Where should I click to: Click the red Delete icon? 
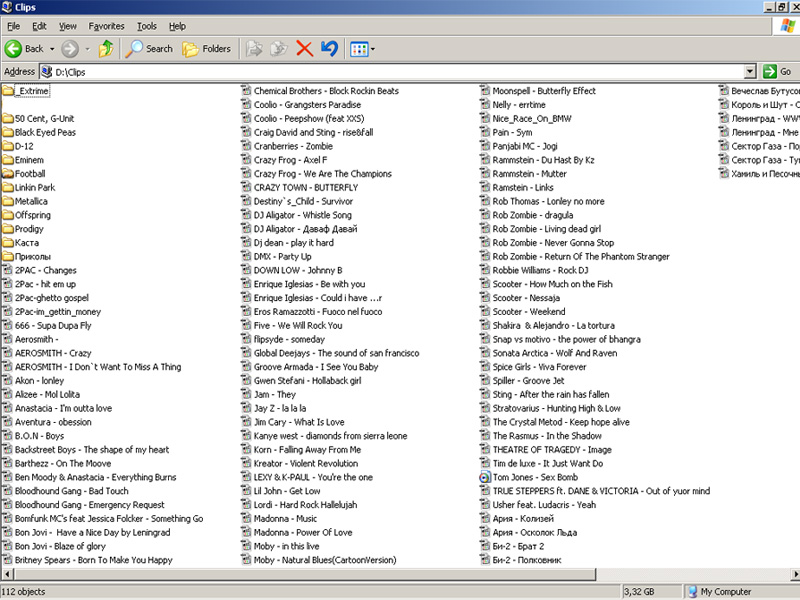pyautogui.click(x=305, y=49)
